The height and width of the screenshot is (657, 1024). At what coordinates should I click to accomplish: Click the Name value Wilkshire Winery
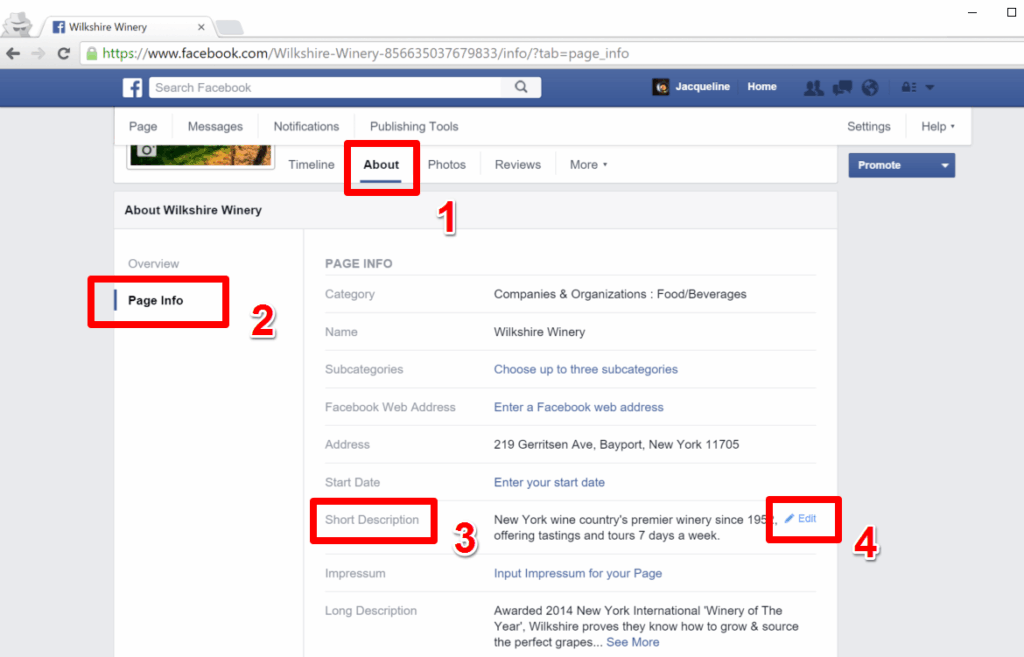click(539, 332)
